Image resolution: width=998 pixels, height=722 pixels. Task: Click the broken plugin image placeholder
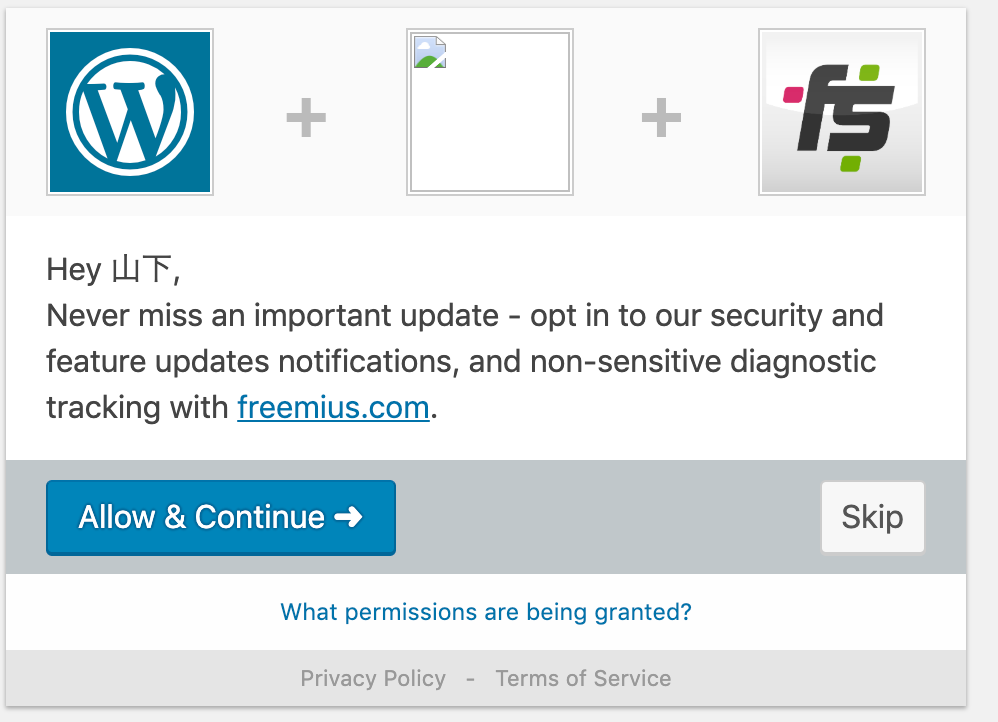click(489, 112)
